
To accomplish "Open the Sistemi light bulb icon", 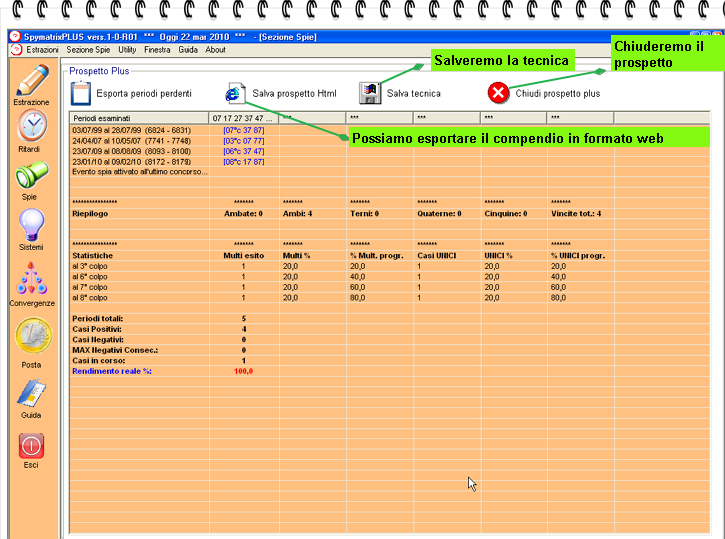I will coord(31,225).
